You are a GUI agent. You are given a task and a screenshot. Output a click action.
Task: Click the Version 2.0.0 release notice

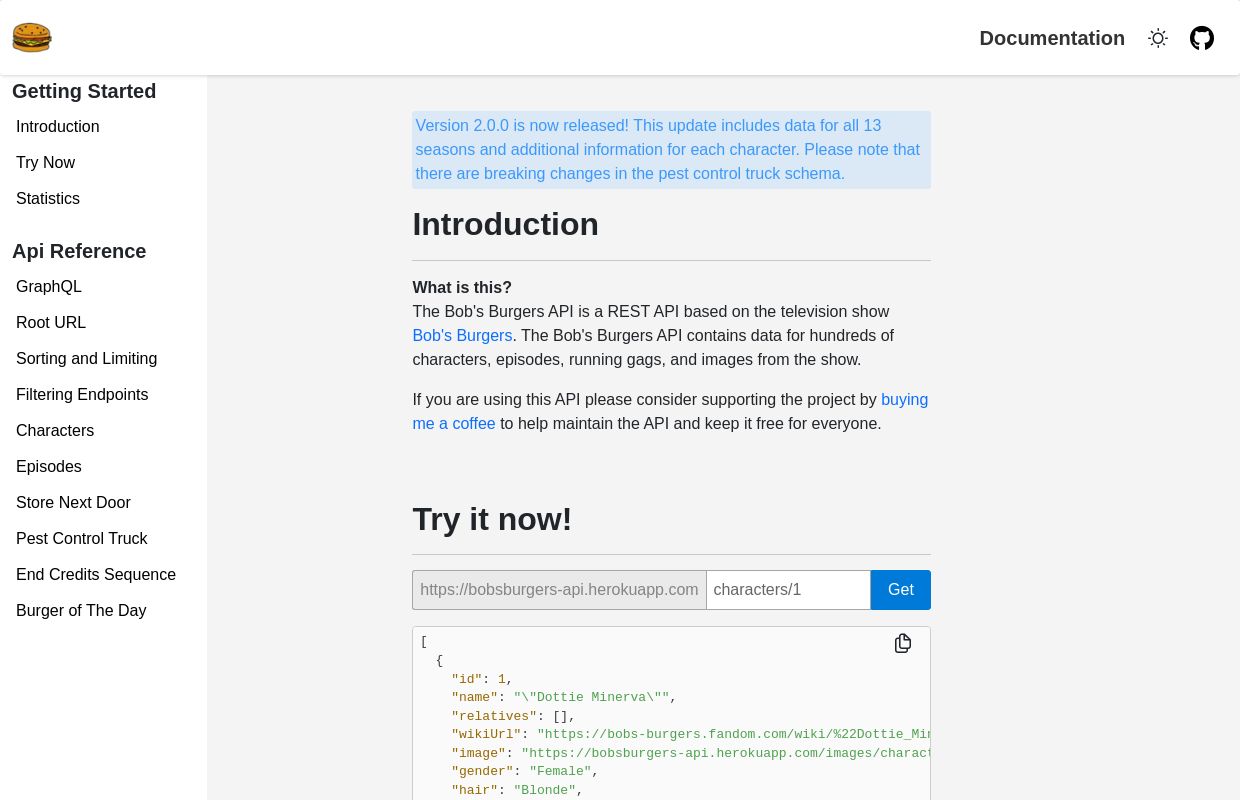coord(671,150)
